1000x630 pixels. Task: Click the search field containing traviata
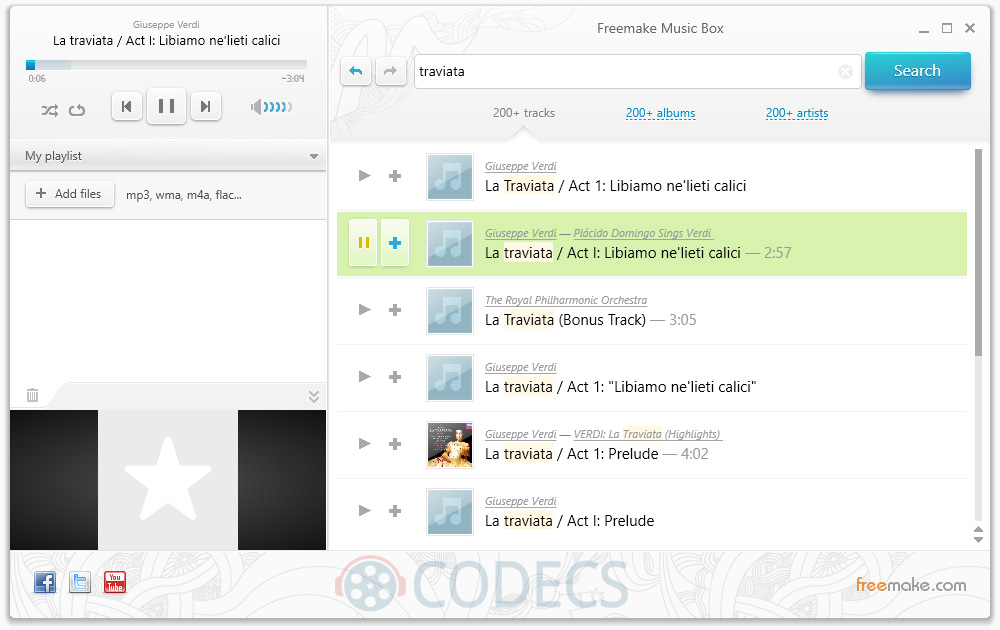637,71
